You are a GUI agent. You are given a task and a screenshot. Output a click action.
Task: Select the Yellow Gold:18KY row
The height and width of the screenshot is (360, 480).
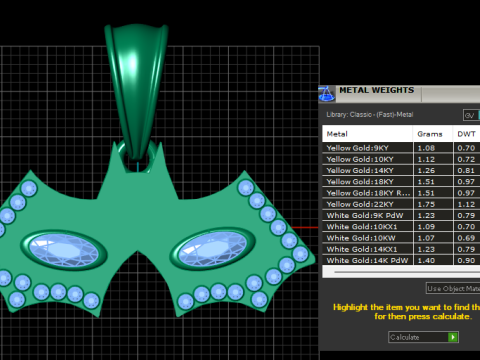click(401, 182)
